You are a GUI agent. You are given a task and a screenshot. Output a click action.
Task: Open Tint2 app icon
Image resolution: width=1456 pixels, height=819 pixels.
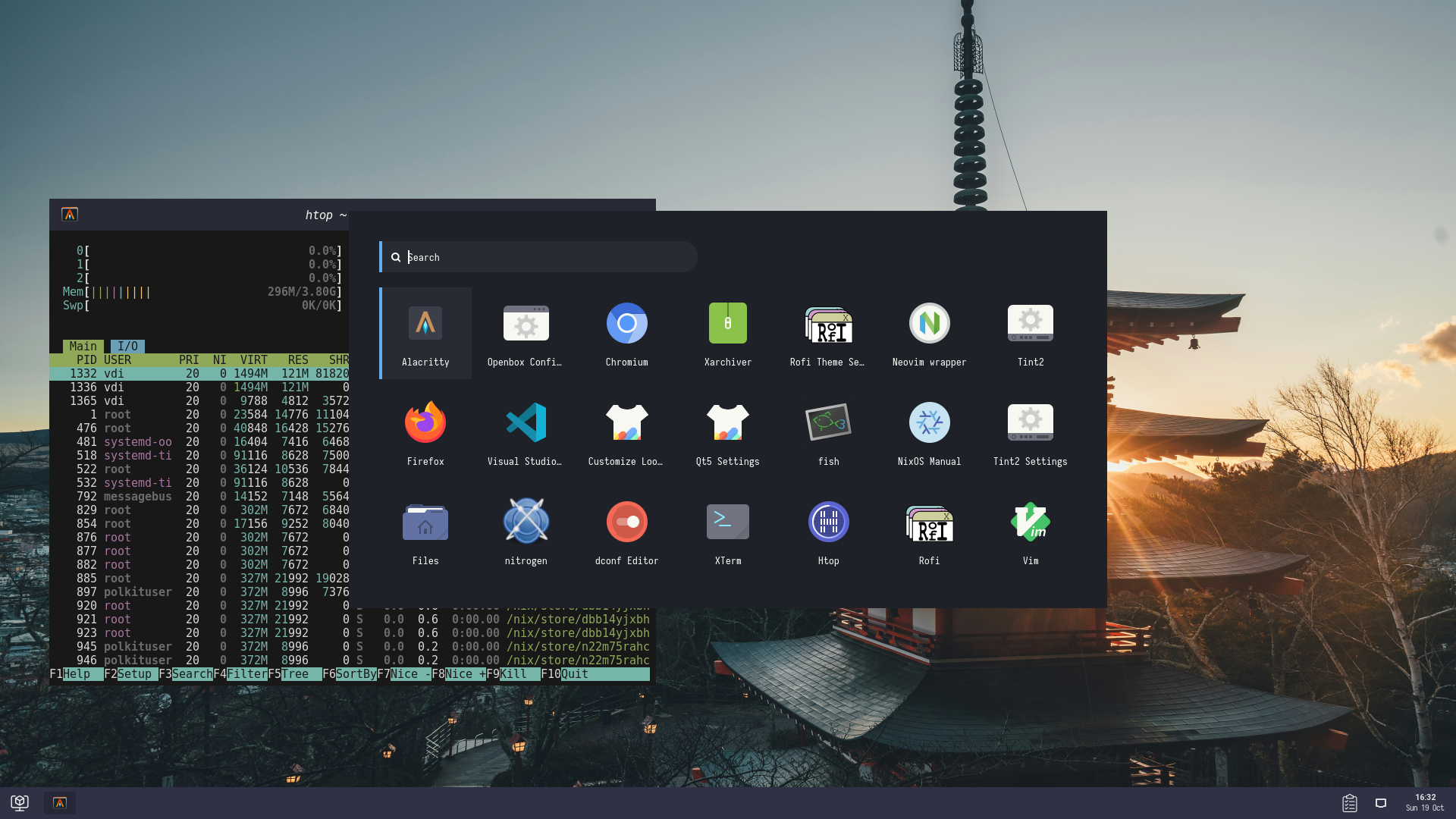pos(1030,334)
